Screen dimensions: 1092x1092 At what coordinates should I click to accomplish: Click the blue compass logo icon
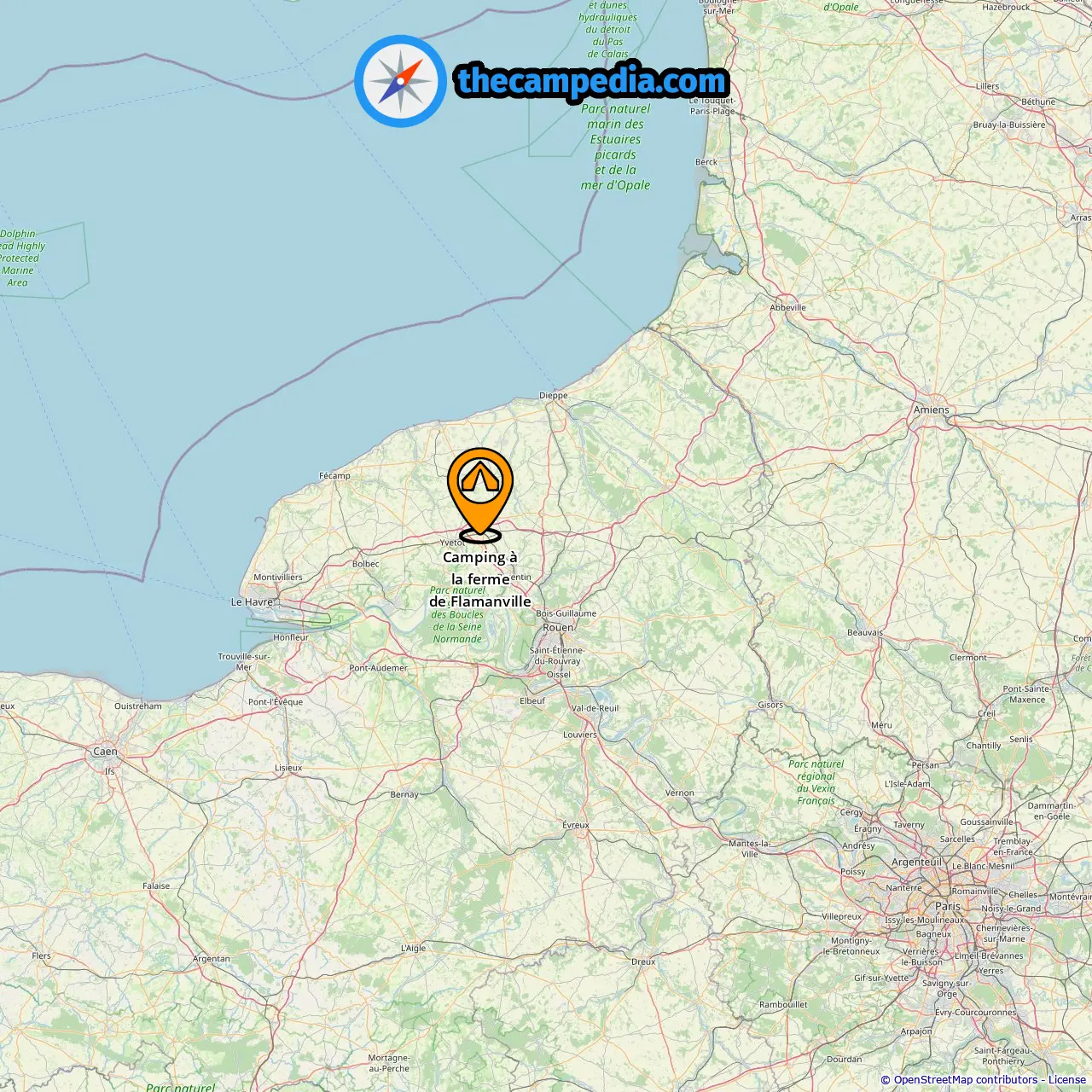(x=400, y=81)
